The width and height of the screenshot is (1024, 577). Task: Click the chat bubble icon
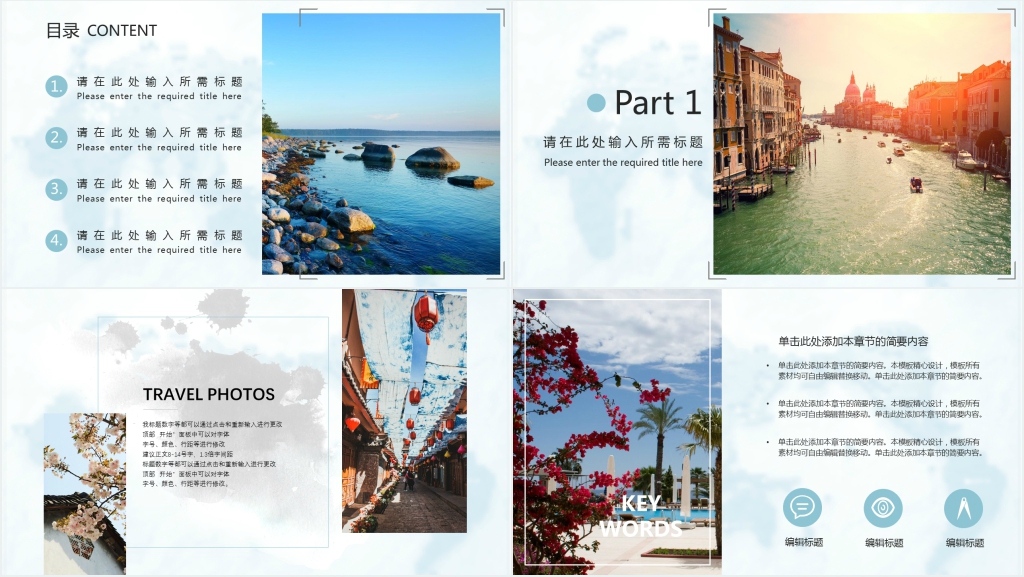point(802,507)
